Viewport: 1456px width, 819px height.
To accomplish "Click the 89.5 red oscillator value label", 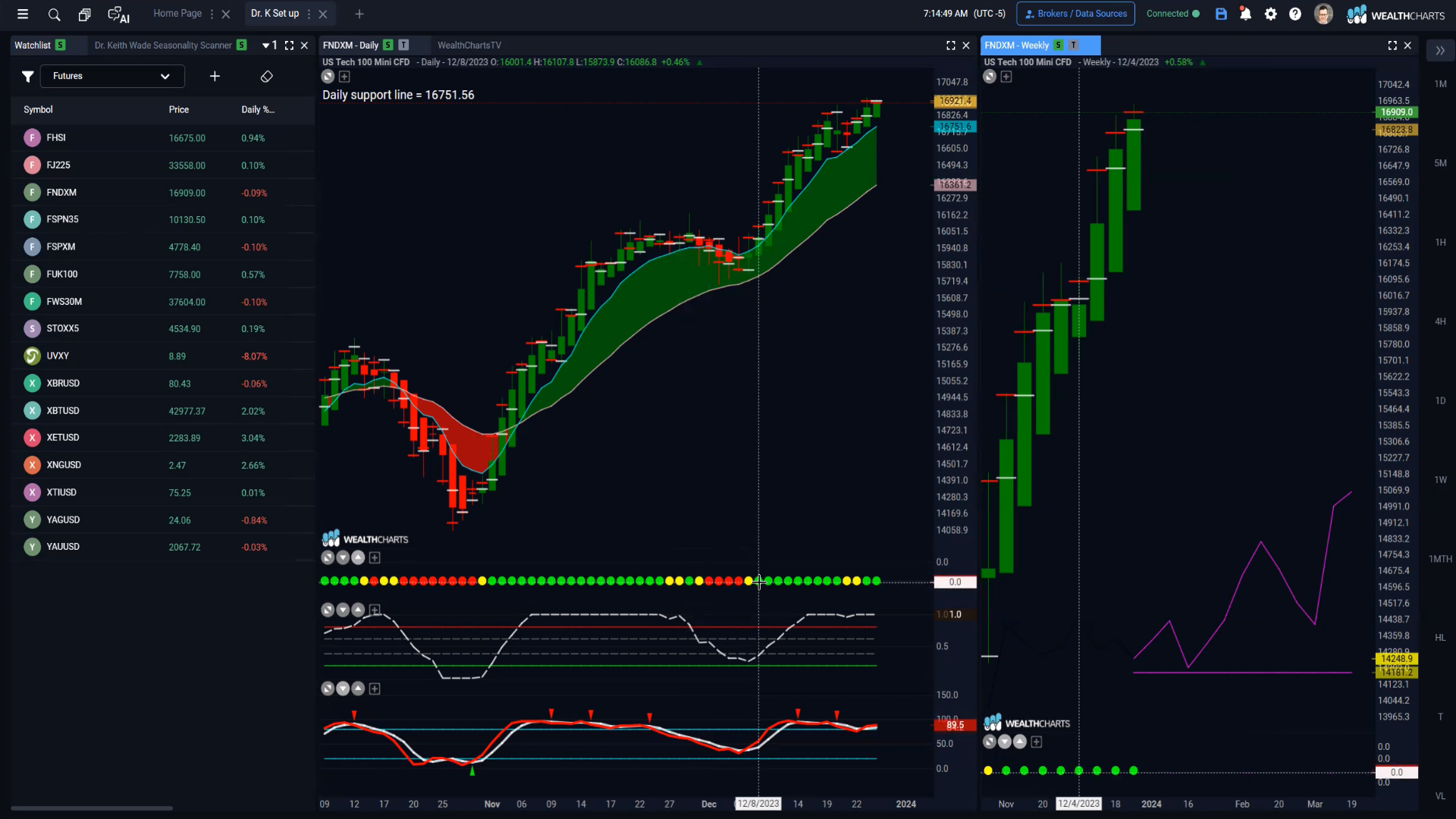I will pos(955,726).
